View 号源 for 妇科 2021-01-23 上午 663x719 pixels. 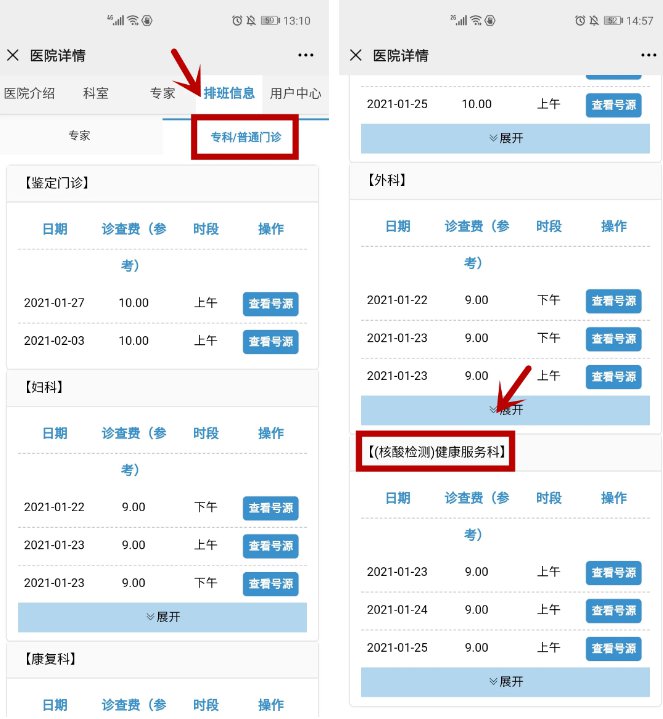[x=271, y=546]
